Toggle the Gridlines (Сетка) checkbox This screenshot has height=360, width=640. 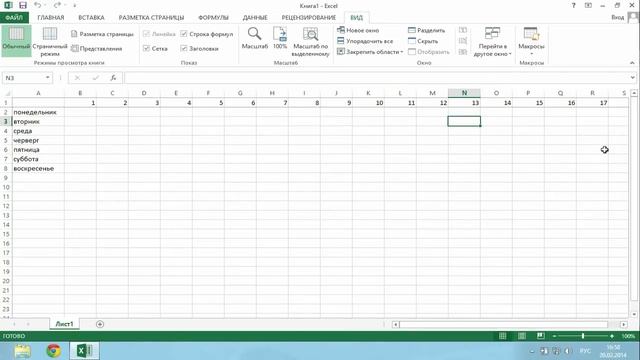(x=156, y=49)
